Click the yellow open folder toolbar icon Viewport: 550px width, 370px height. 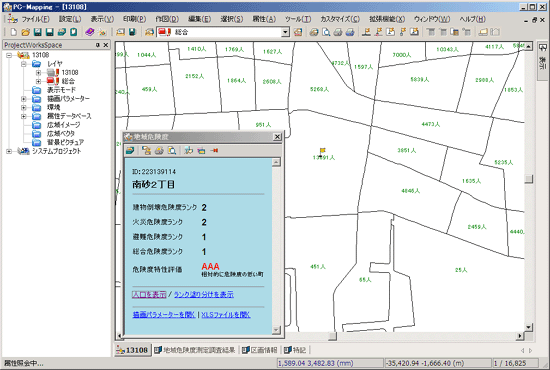click(25, 32)
